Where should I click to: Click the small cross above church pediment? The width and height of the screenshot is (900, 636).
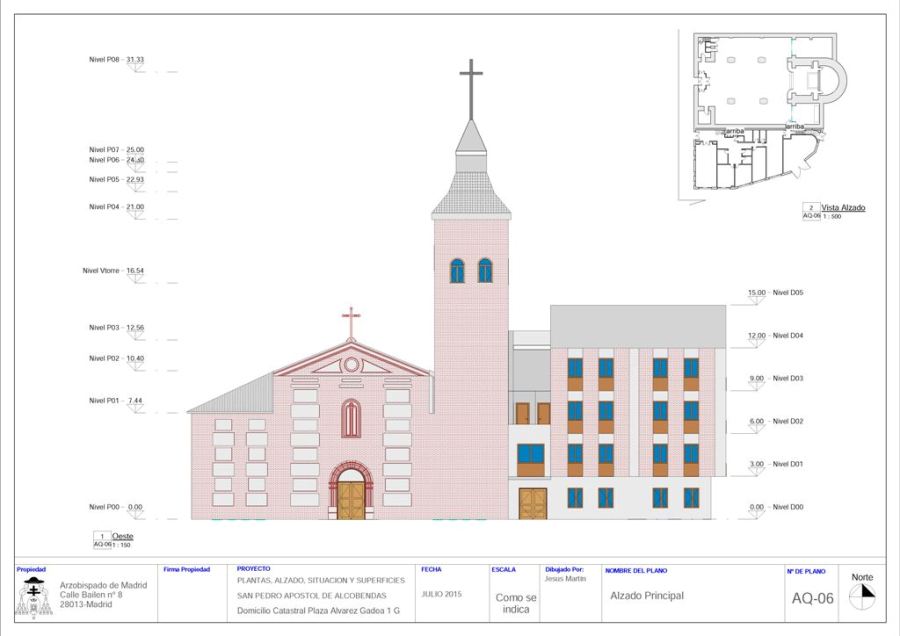351,322
